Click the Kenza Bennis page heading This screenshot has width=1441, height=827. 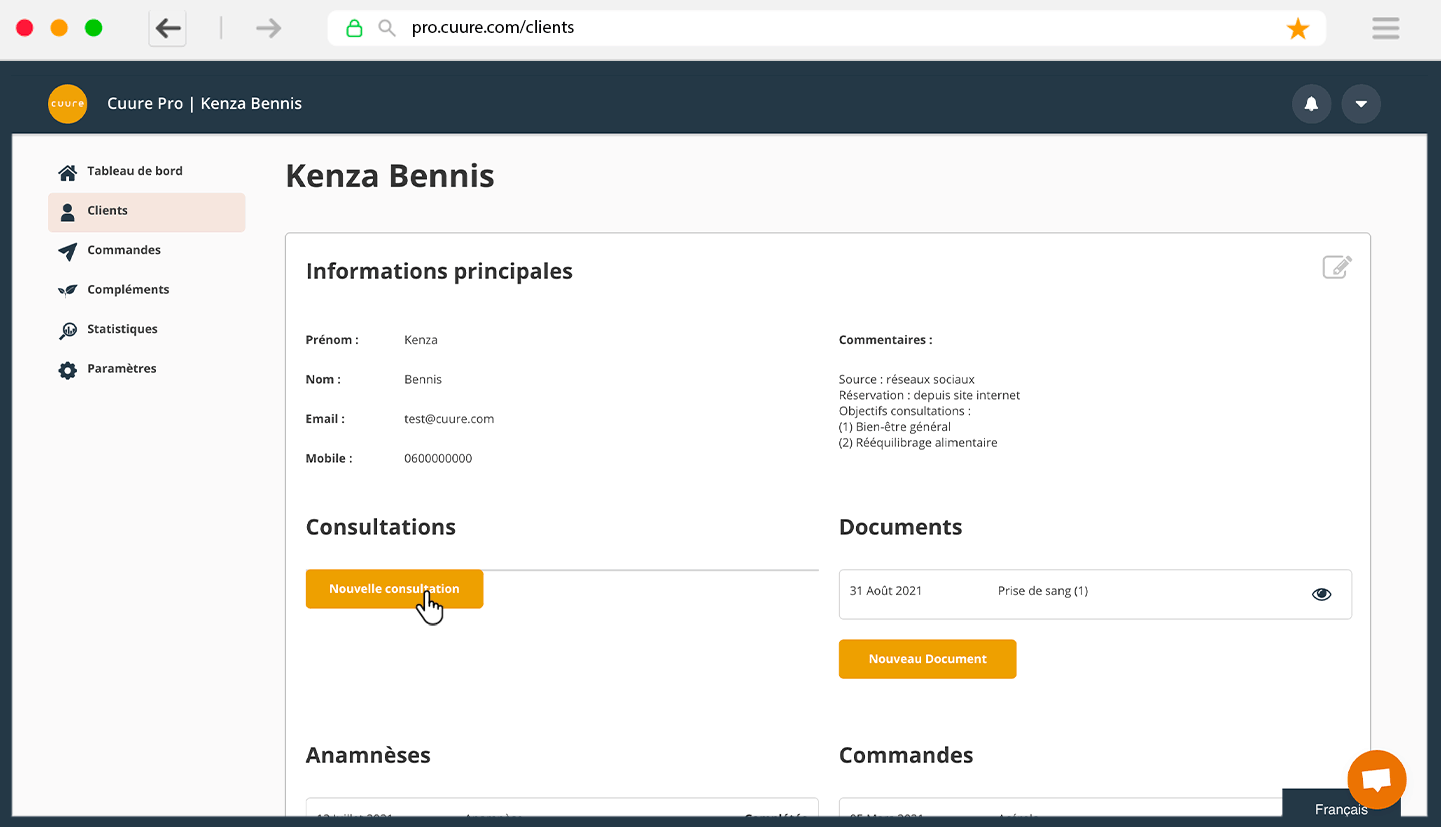click(x=390, y=176)
